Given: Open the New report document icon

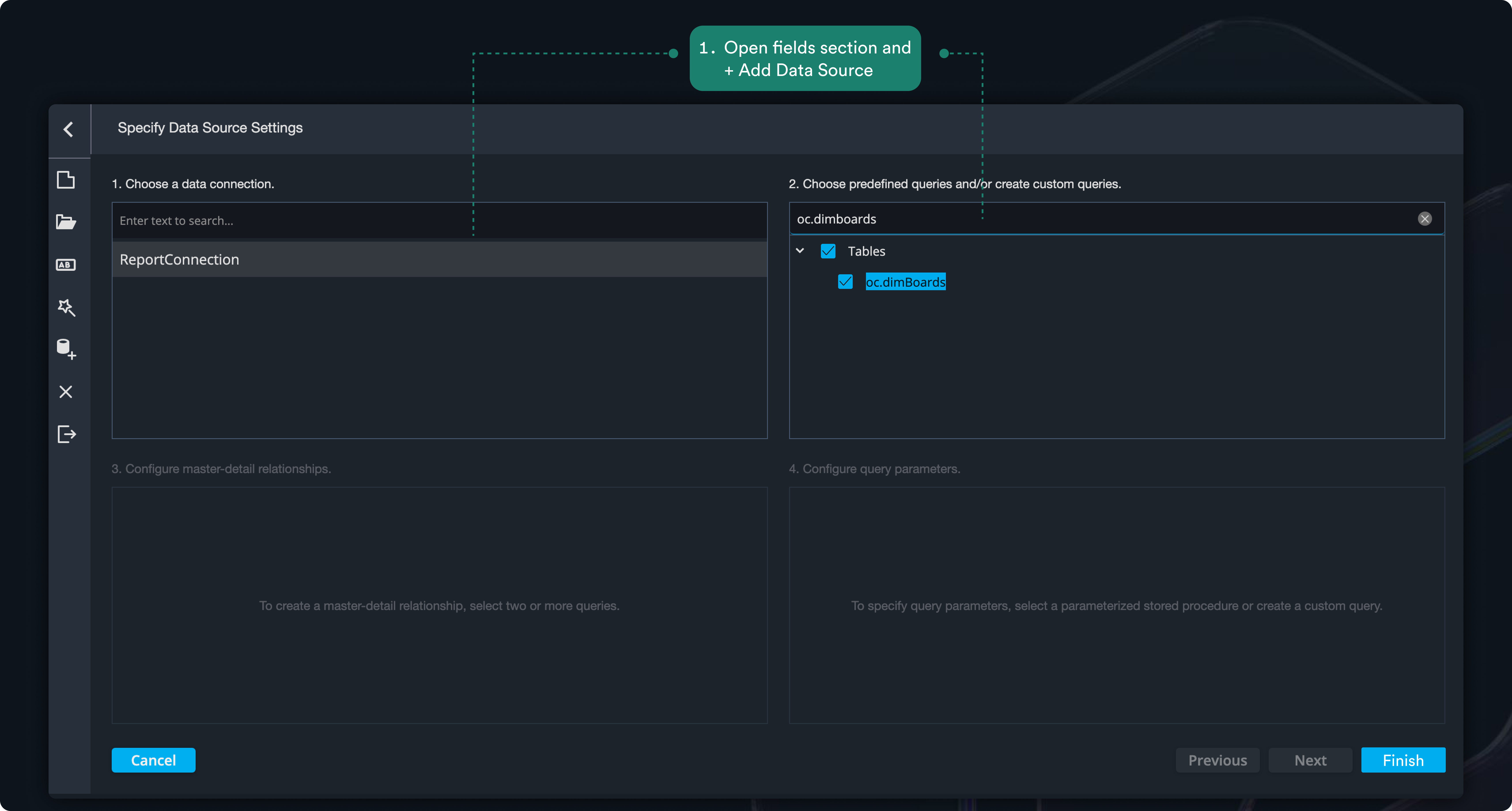Looking at the screenshot, I should tap(66, 180).
